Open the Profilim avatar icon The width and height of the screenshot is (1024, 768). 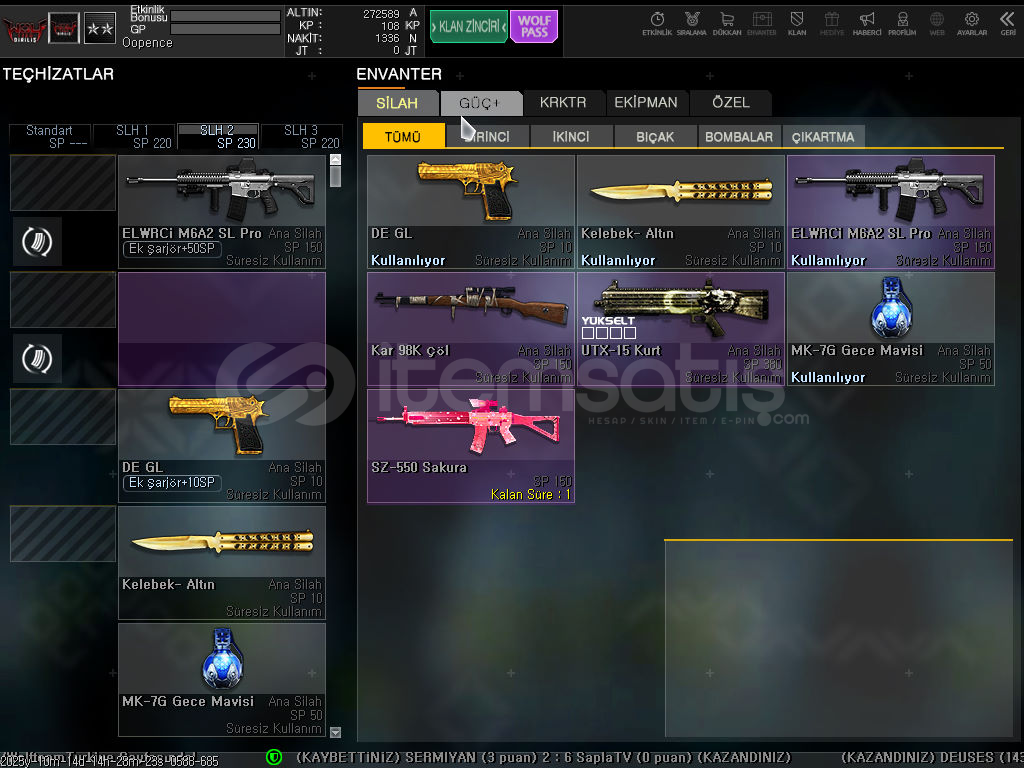click(902, 23)
